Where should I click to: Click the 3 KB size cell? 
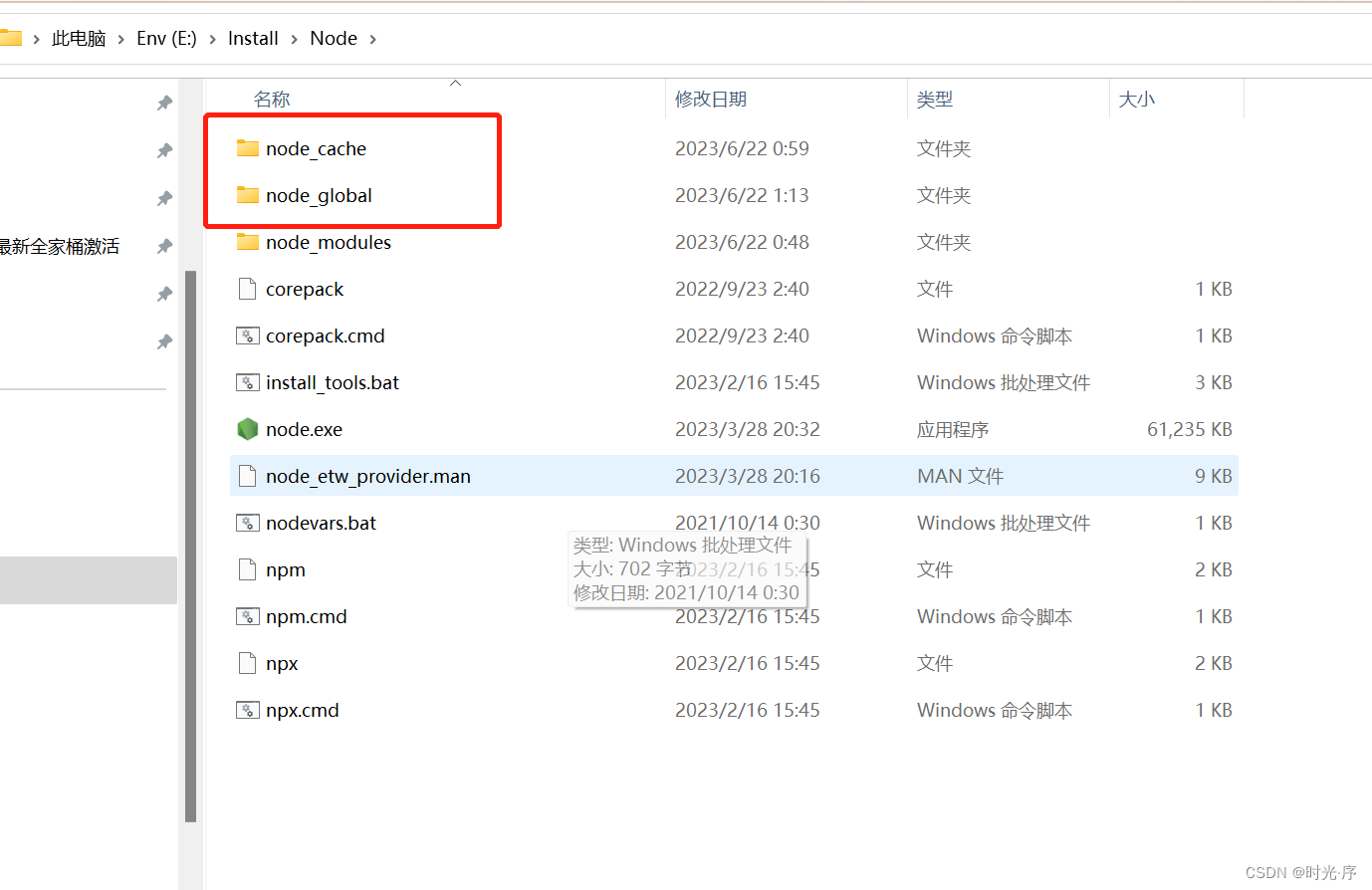tap(1214, 382)
